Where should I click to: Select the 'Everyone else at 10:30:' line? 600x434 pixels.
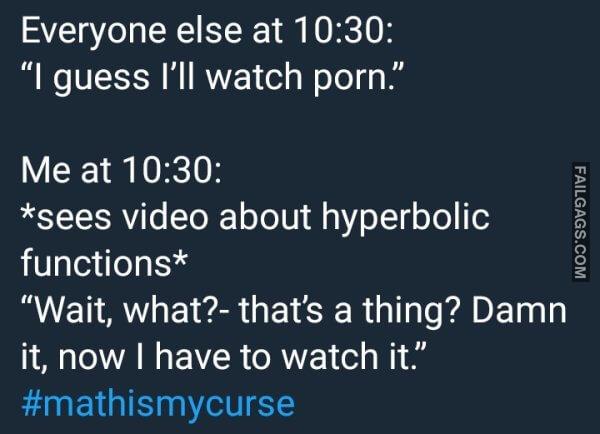coord(207,30)
